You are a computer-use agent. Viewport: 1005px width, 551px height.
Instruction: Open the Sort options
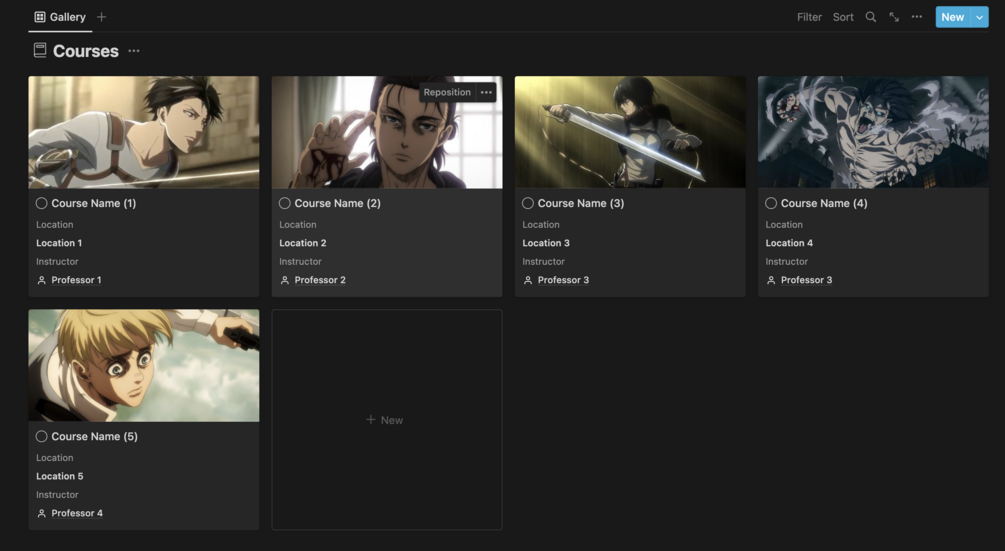pos(843,17)
